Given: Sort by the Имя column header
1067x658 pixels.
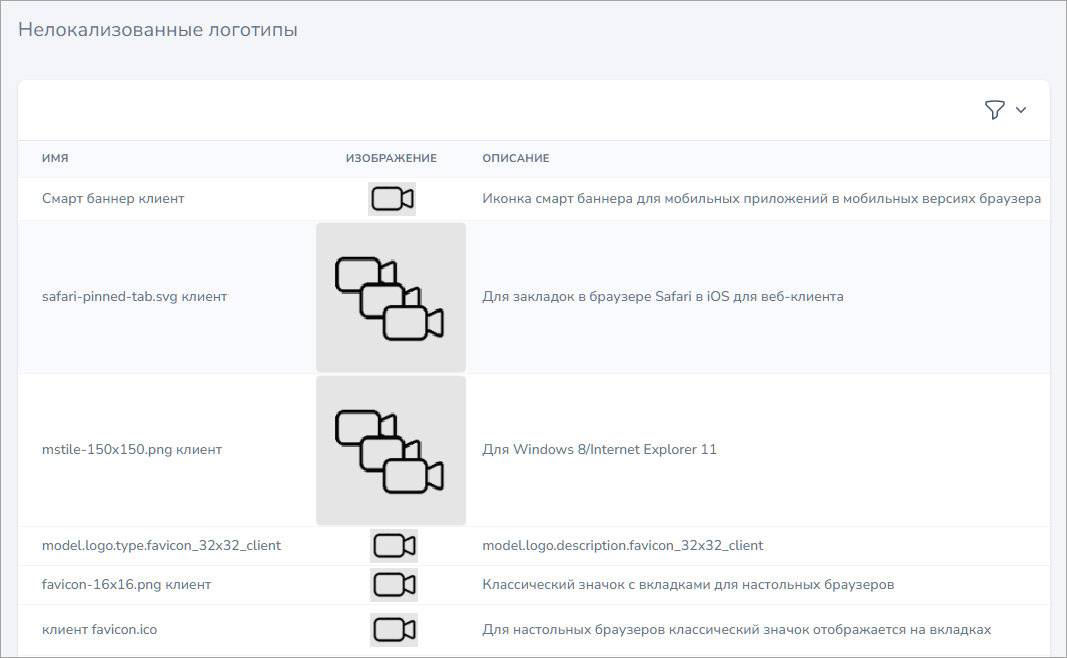Looking at the screenshot, I should coord(55,159).
